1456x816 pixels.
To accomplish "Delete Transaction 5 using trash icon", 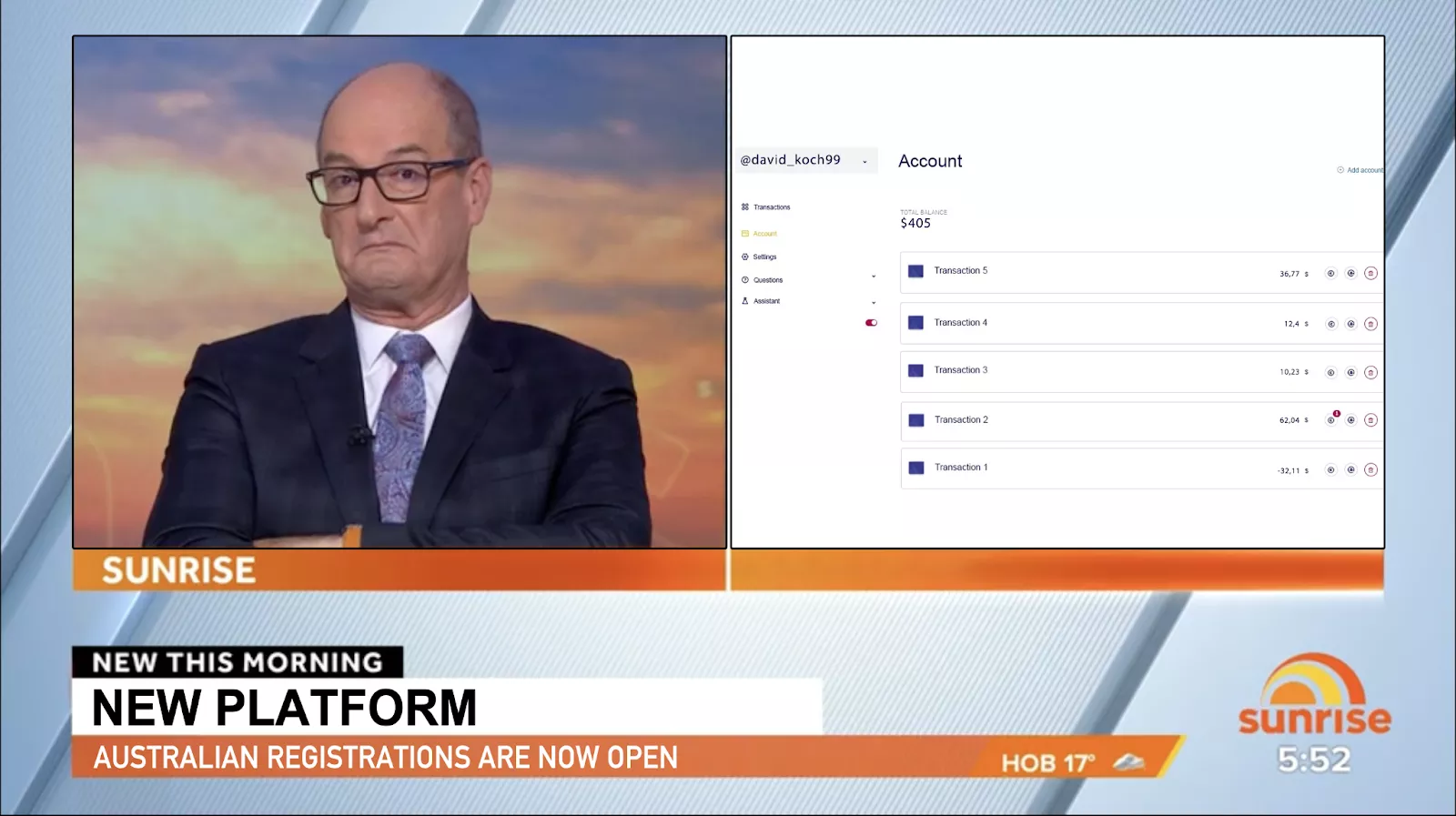I will [x=1370, y=273].
